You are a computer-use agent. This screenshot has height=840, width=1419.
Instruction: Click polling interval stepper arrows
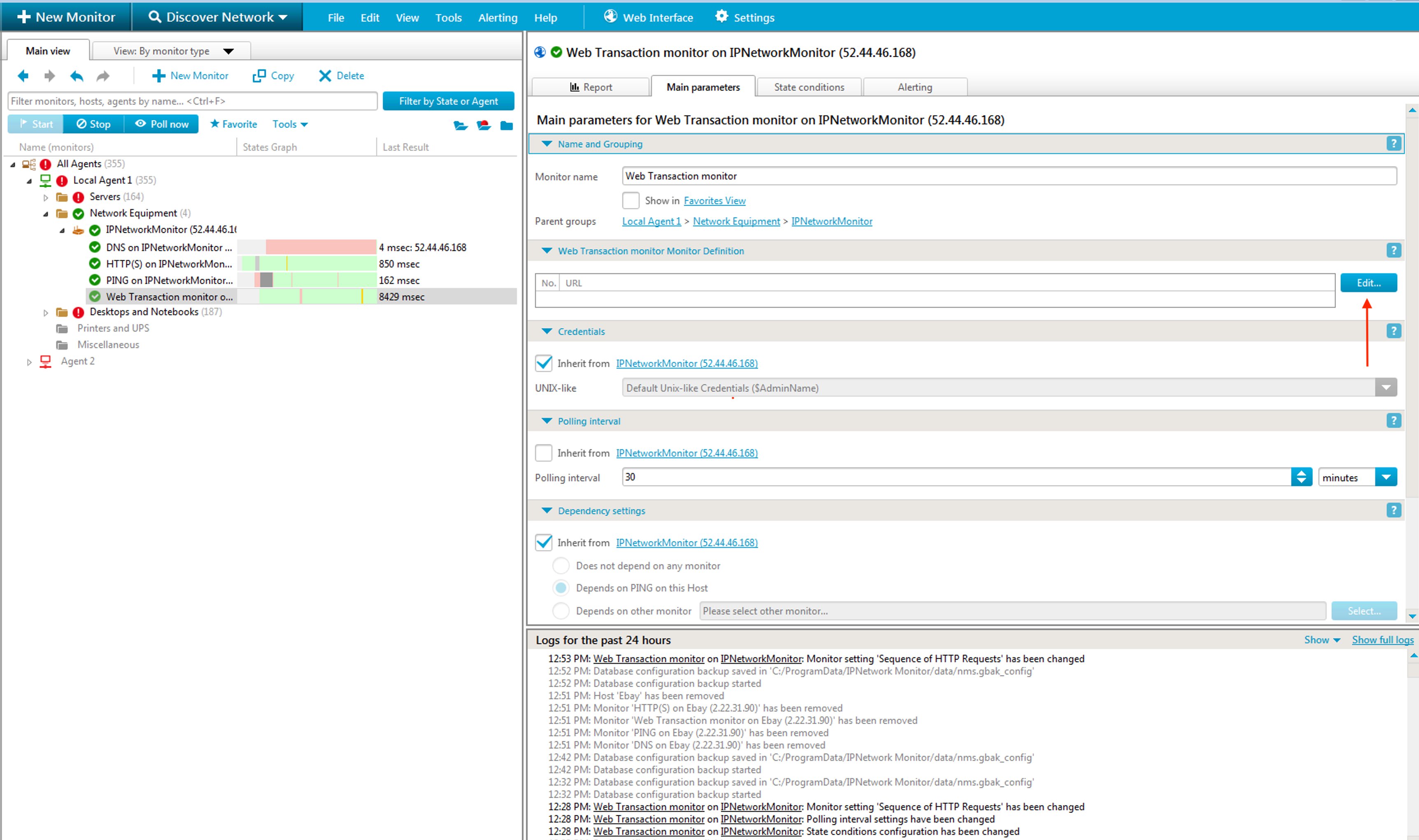(1301, 477)
